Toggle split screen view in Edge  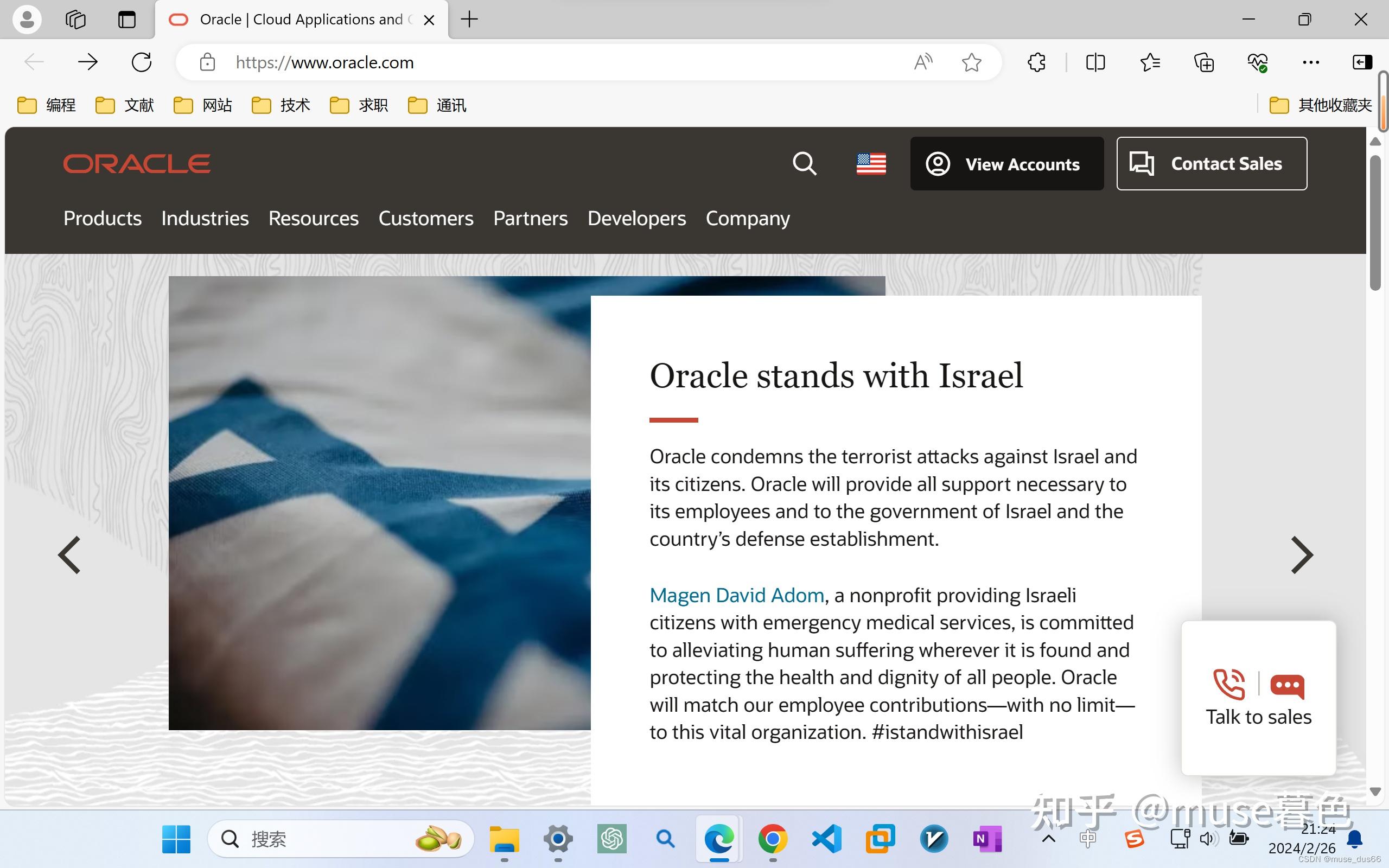click(x=1094, y=62)
